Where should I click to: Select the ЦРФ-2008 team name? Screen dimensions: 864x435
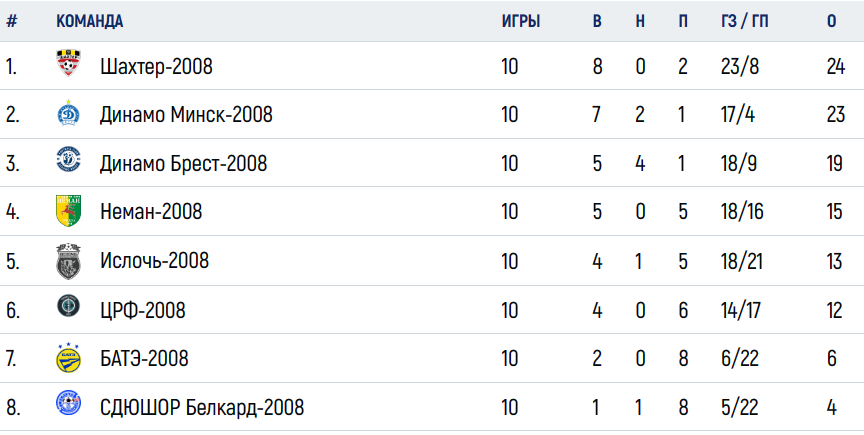click(143, 310)
